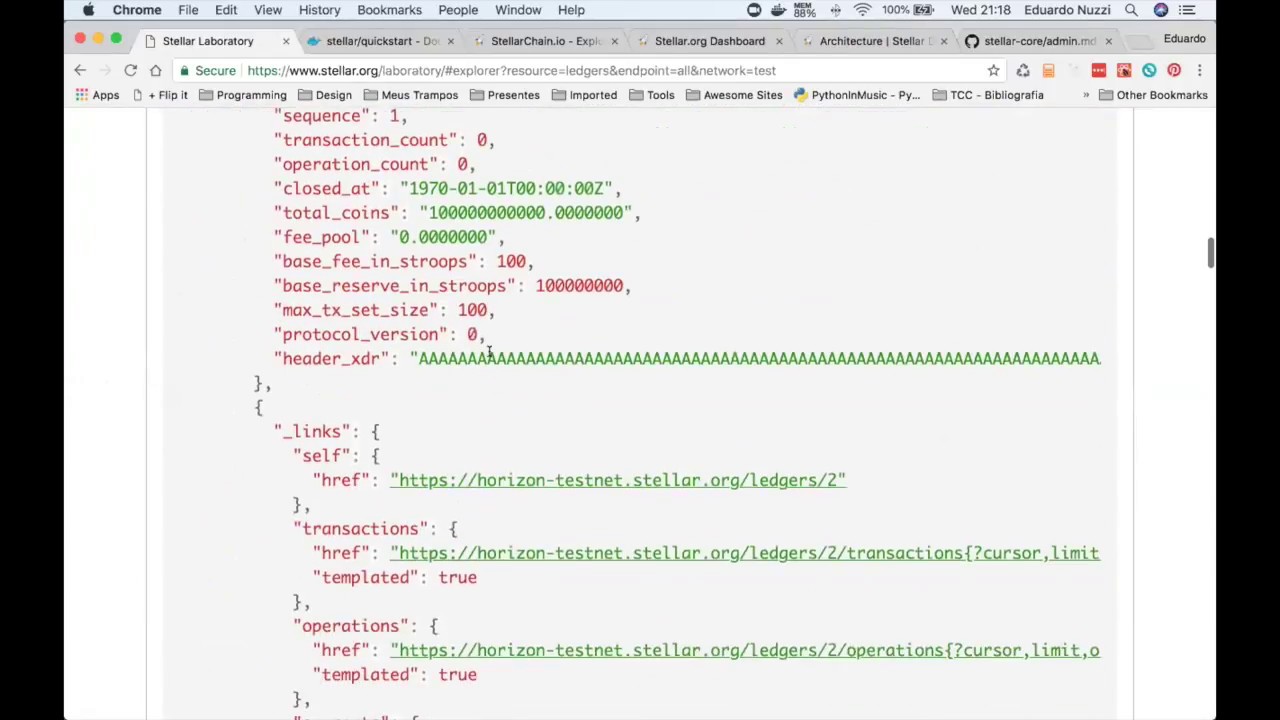Switch to the Architecture | Stellar tab
The width and height of the screenshot is (1280, 720).
(x=874, y=41)
